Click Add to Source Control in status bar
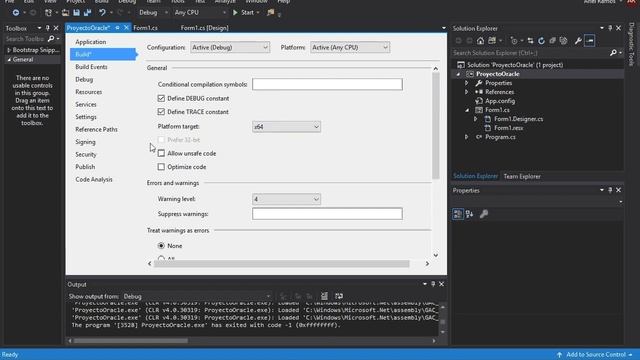Image resolution: width=640 pixels, height=360 pixels. point(596,355)
